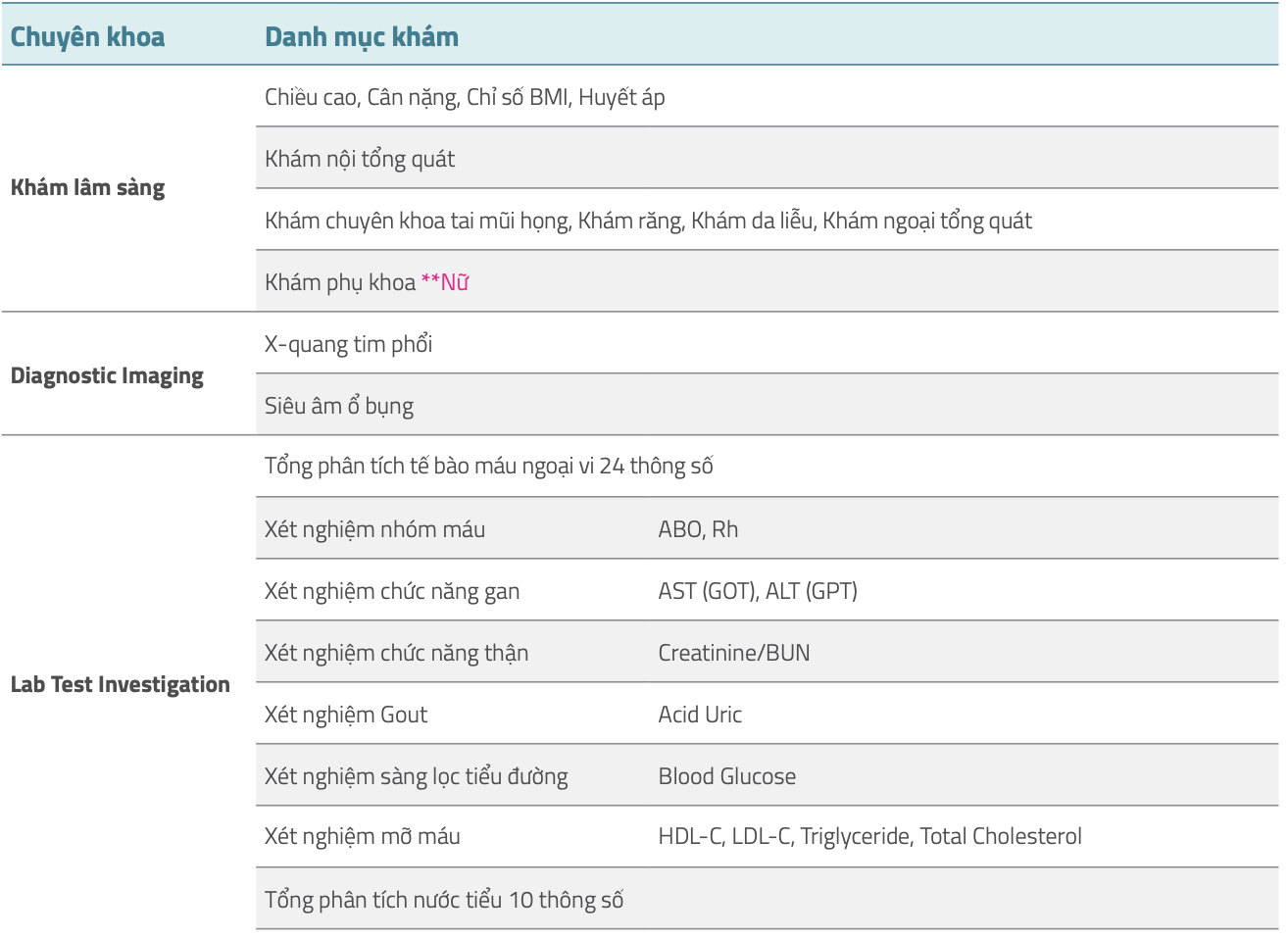Click the 'ABO, Rh' value

(698, 529)
